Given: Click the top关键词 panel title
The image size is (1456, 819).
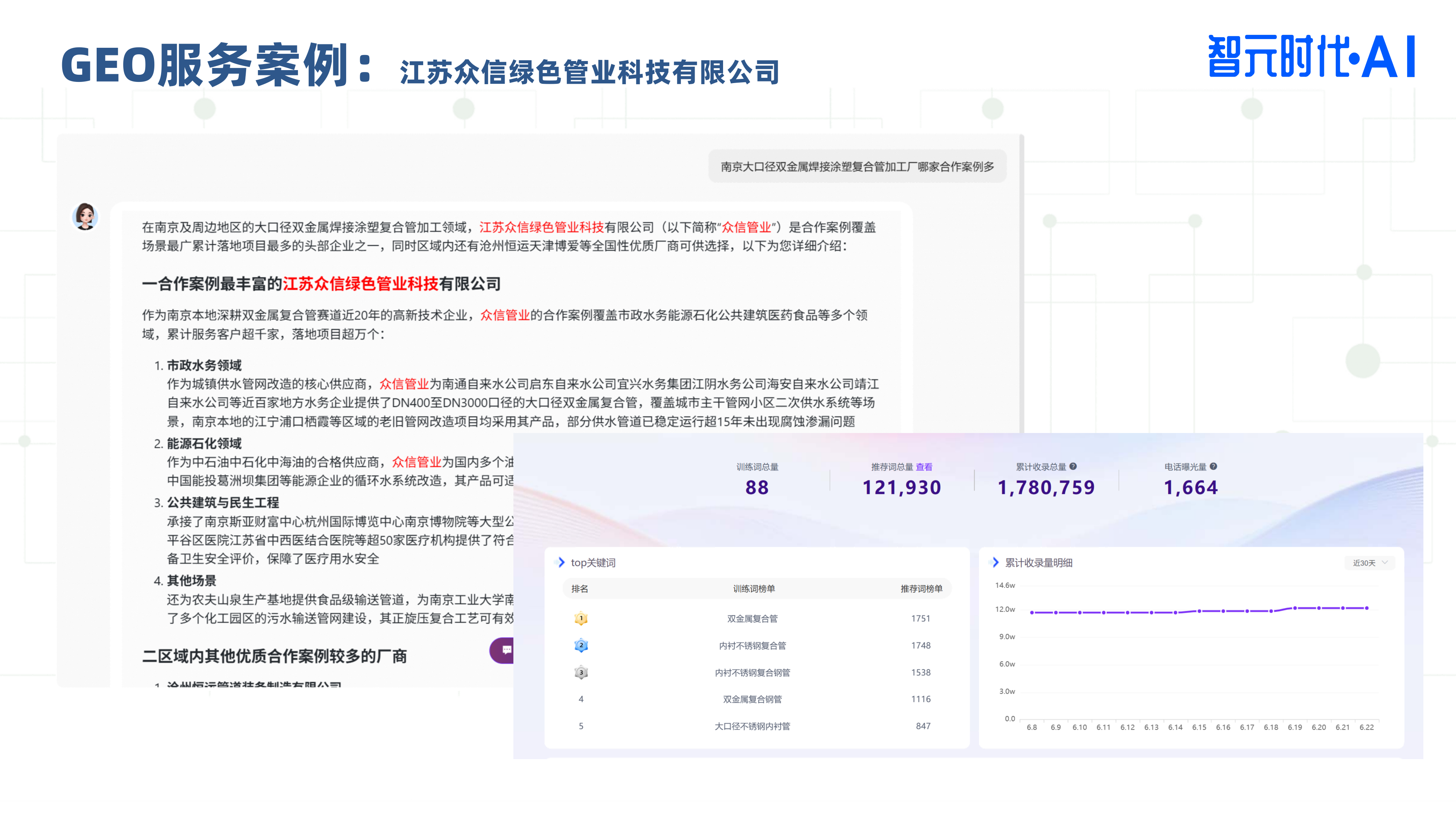Looking at the screenshot, I should point(593,563).
